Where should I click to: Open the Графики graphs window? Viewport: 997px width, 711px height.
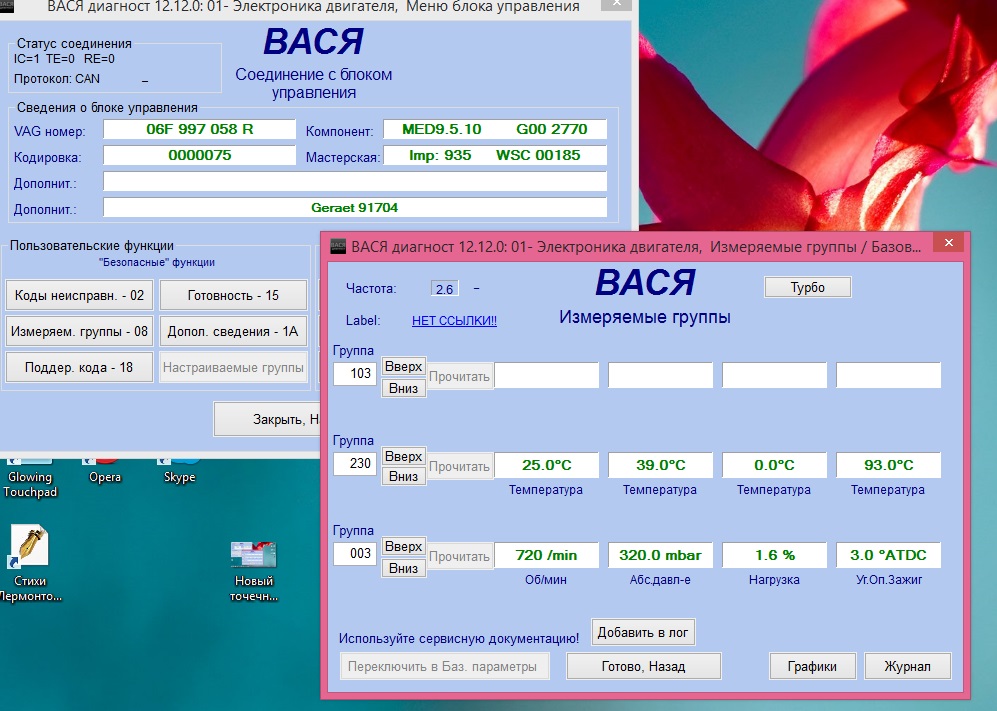(812, 666)
